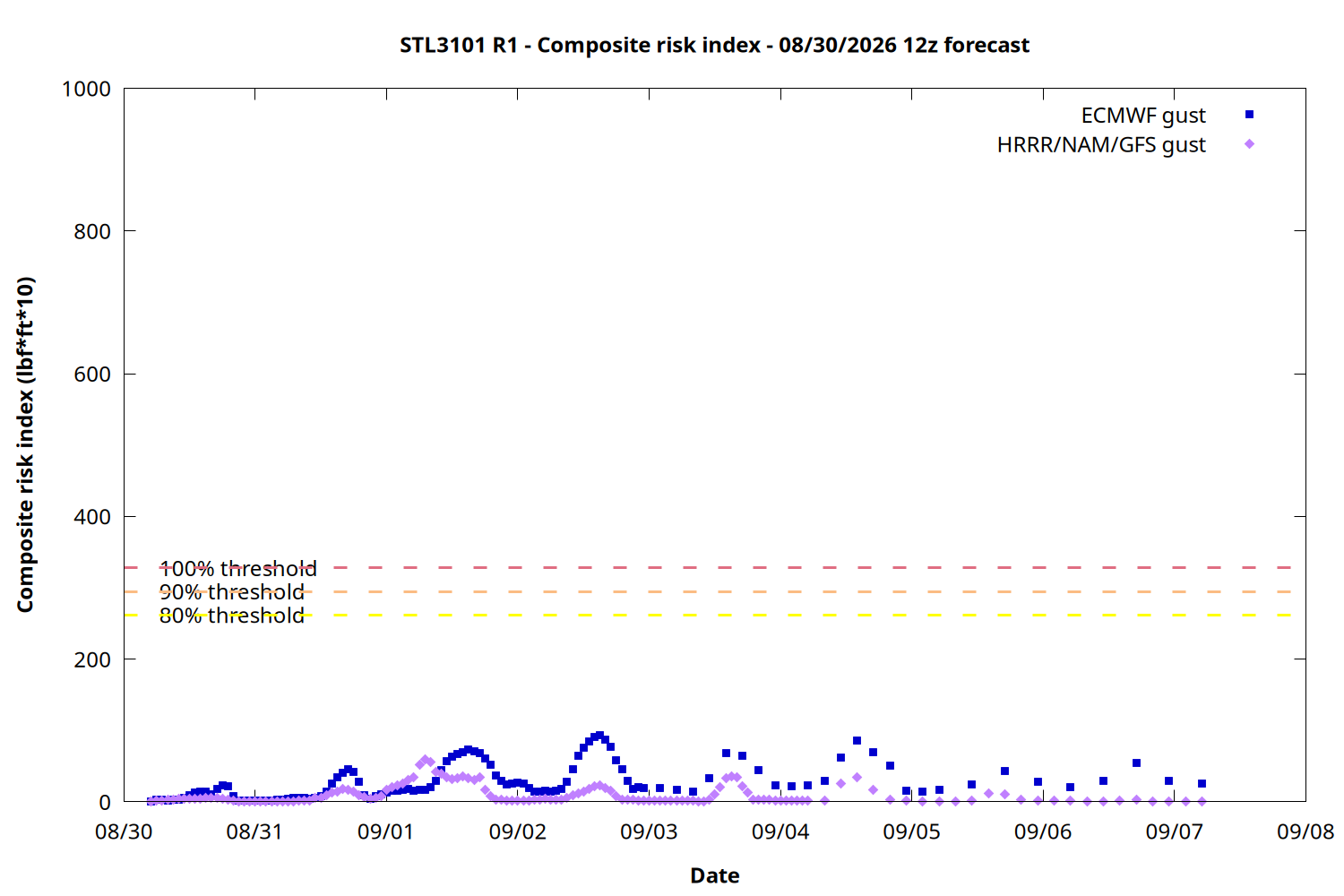Viewport: 1344px width, 896px height.
Task: Click the 1000 y-axis tick label
Action: pyautogui.click(x=86, y=89)
